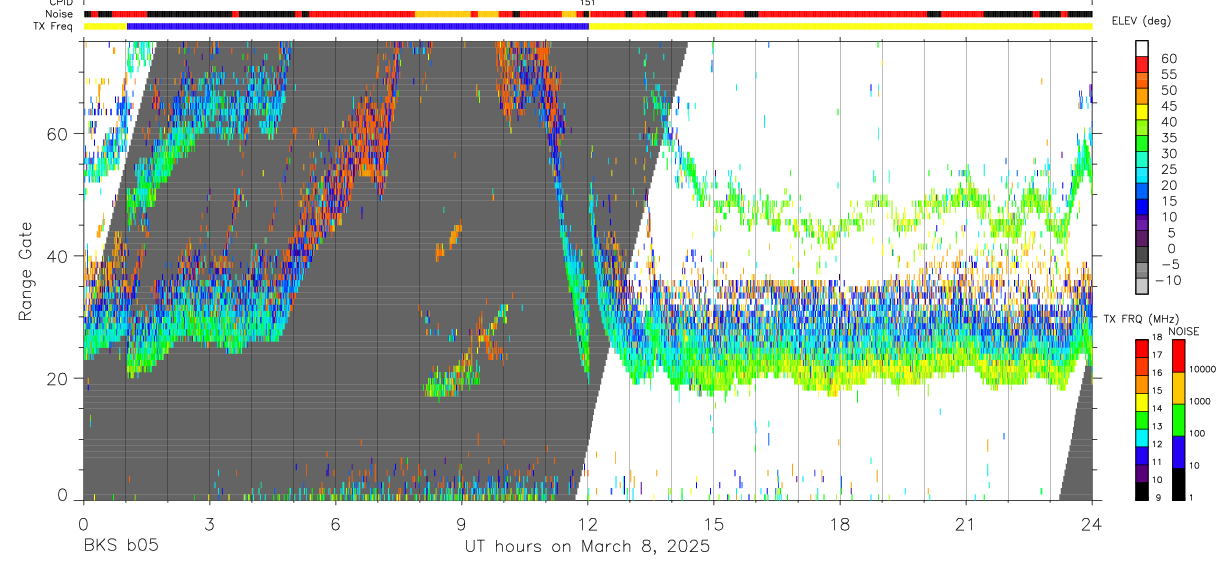Click the "9" tick on the UT hours axis
Viewport: 1228px width, 567px height.
tap(461, 524)
